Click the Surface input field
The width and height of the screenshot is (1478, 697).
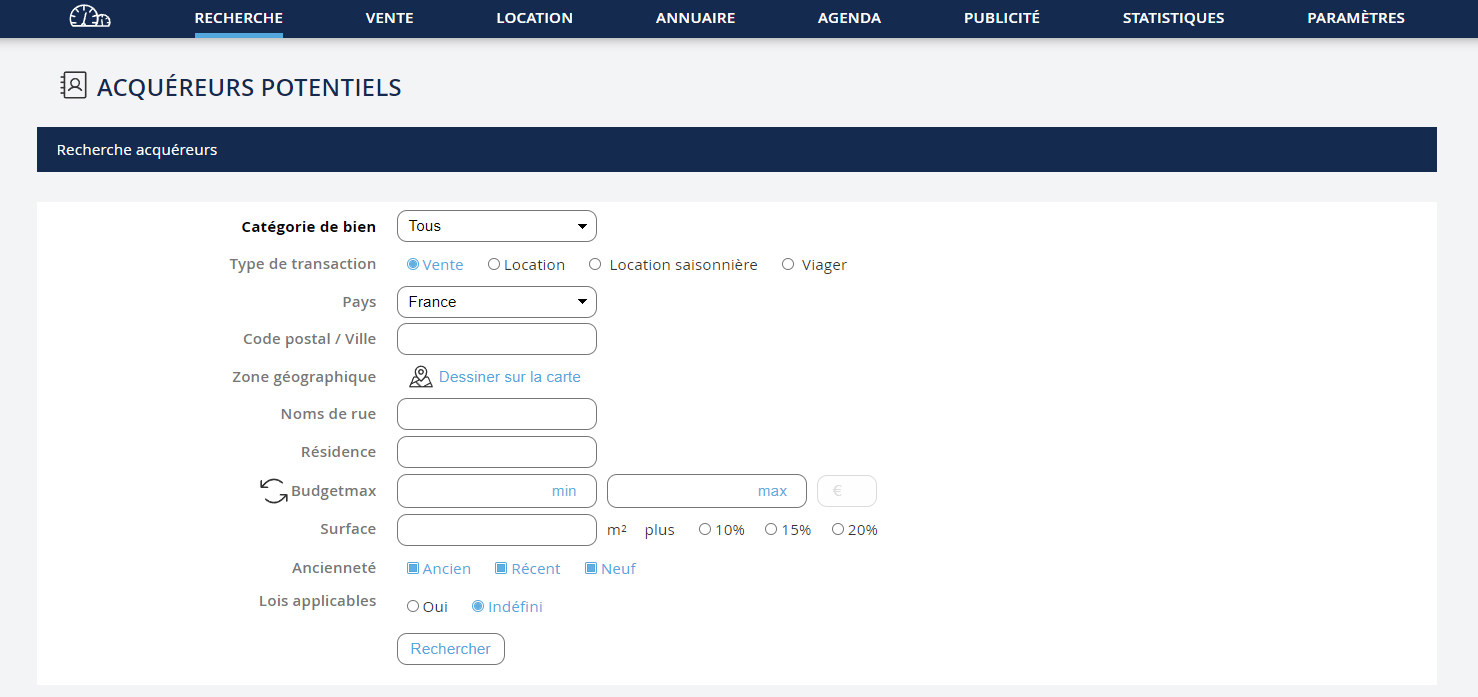coord(496,530)
